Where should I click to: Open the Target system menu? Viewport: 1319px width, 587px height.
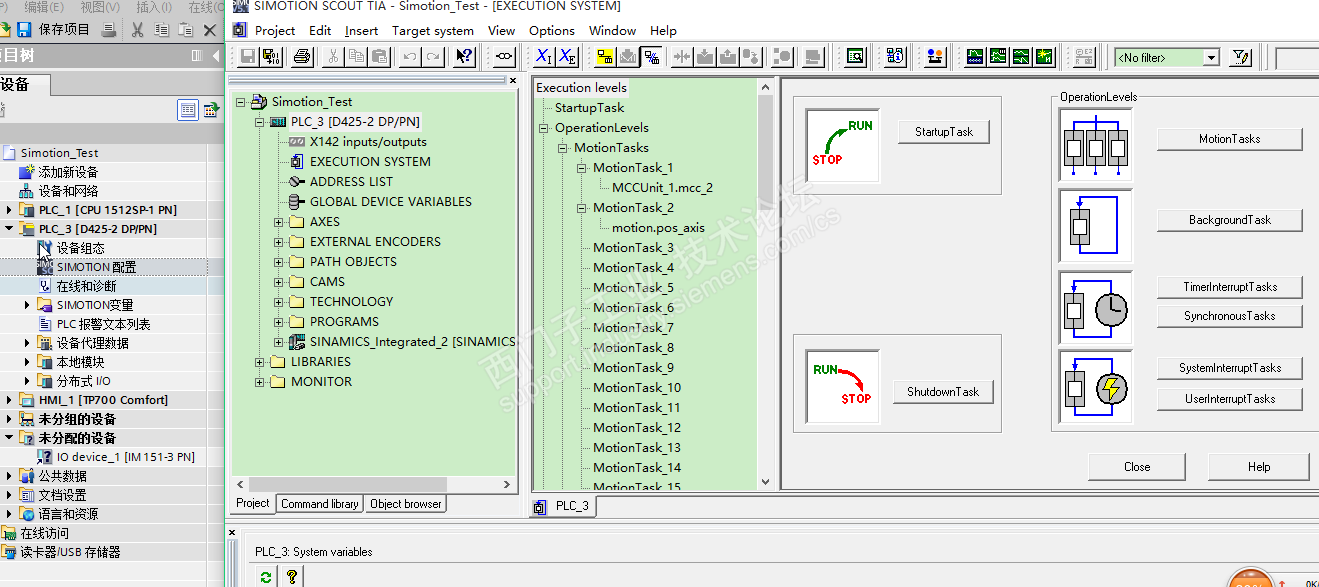[433, 30]
